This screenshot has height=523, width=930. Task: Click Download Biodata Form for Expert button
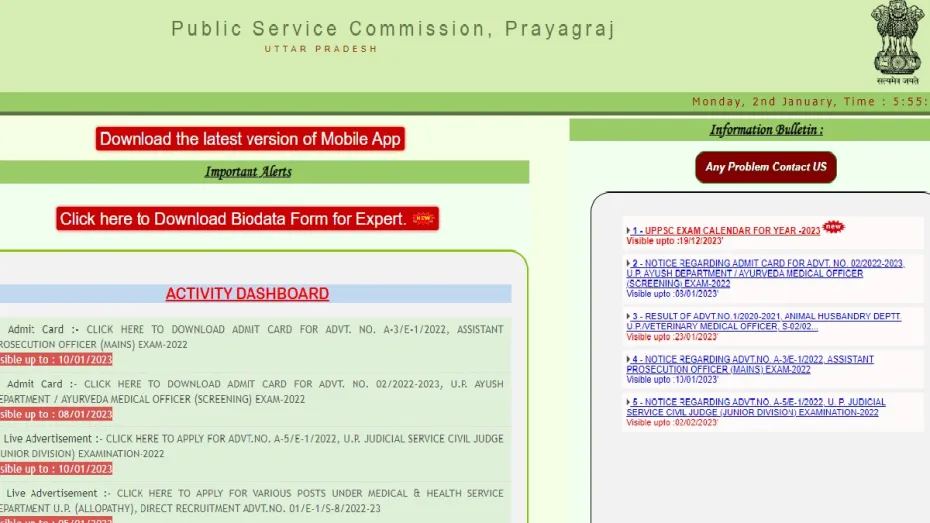click(x=247, y=219)
